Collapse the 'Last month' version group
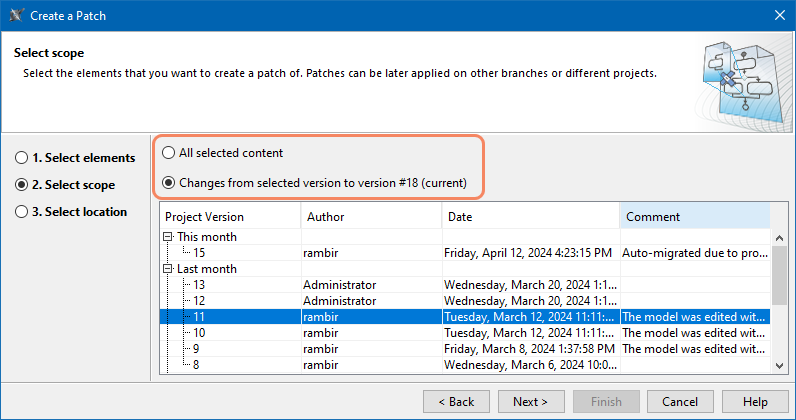The image size is (796, 420). pyautogui.click(x=168, y=269)
